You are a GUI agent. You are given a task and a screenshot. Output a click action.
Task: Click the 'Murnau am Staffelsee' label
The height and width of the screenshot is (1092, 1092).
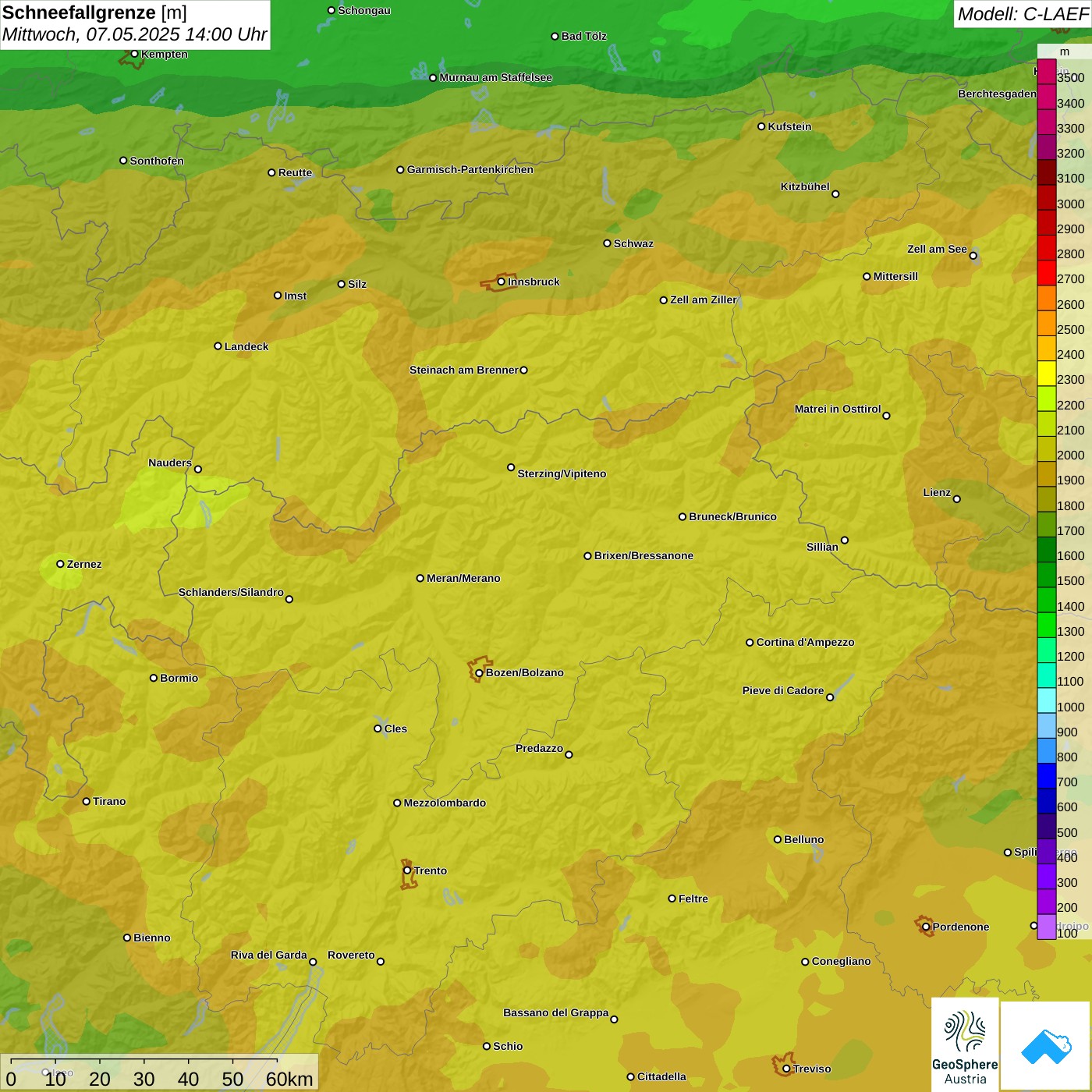[x=495, y=77]
